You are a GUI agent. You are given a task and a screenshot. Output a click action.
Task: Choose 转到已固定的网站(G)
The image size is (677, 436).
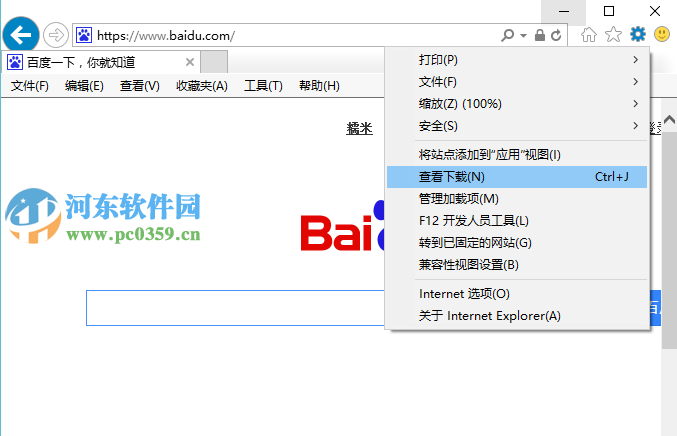[517, 243]
